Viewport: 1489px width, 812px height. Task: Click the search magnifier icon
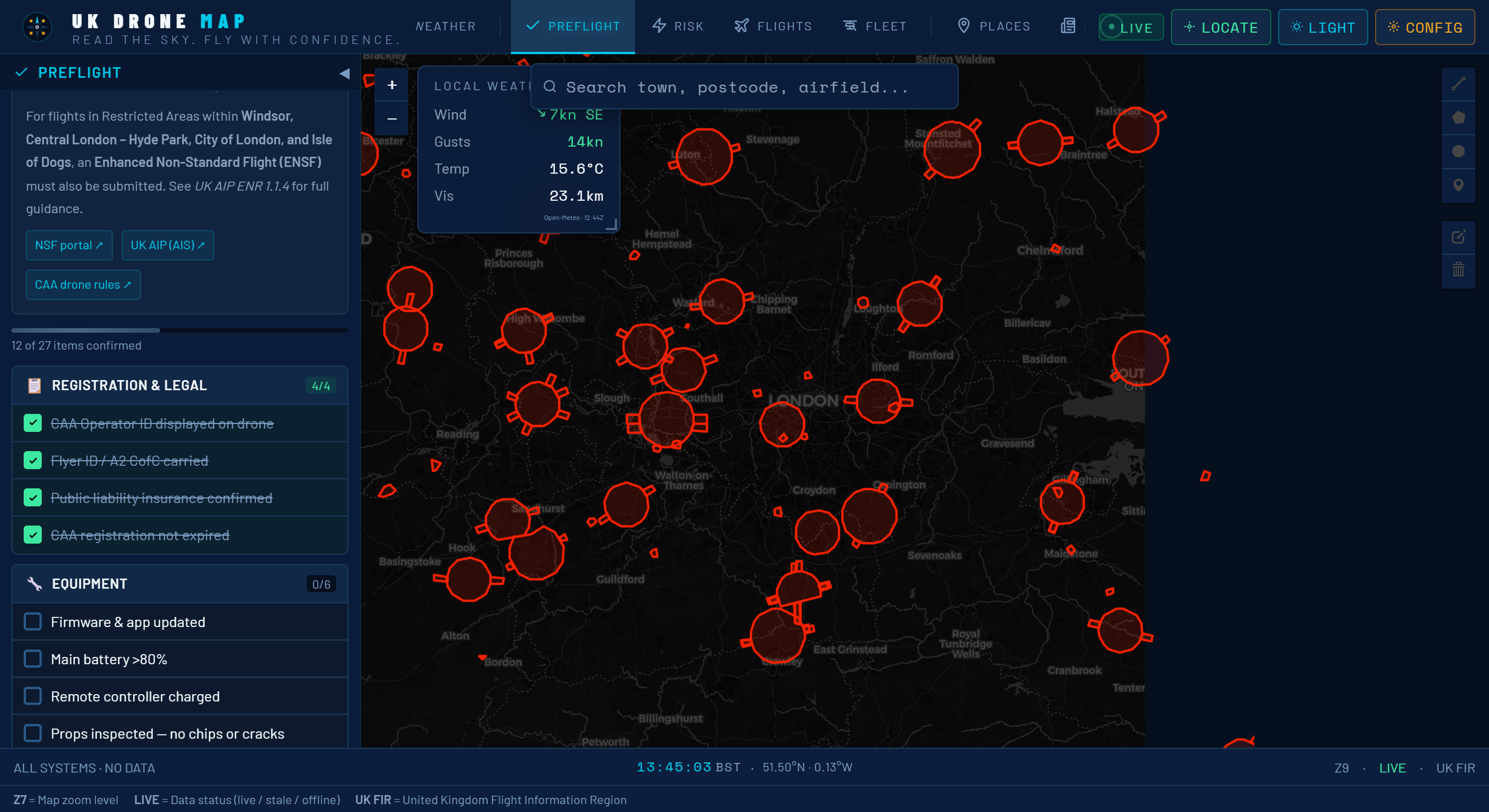(x=550, y=87)
